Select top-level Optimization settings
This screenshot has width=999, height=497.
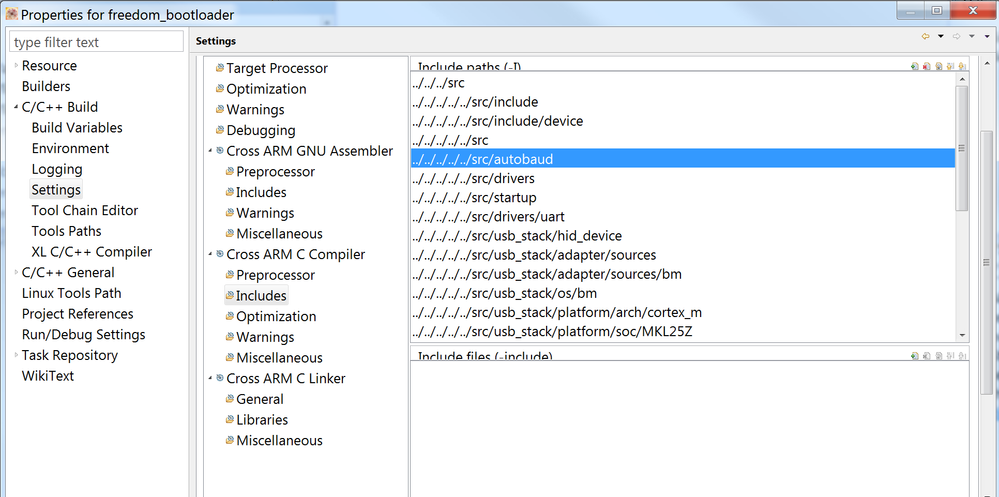pos(266,89)
